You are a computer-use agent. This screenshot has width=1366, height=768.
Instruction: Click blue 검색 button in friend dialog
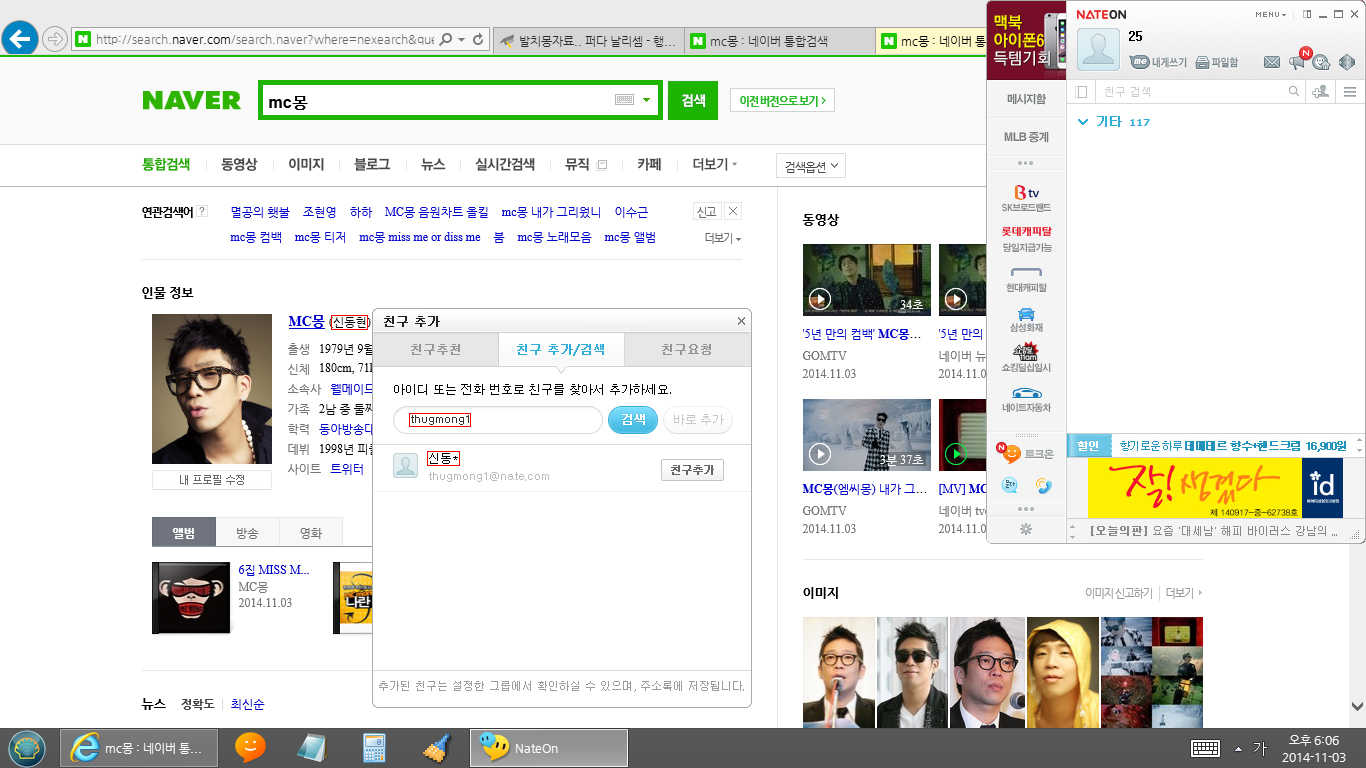coord(633,420)
